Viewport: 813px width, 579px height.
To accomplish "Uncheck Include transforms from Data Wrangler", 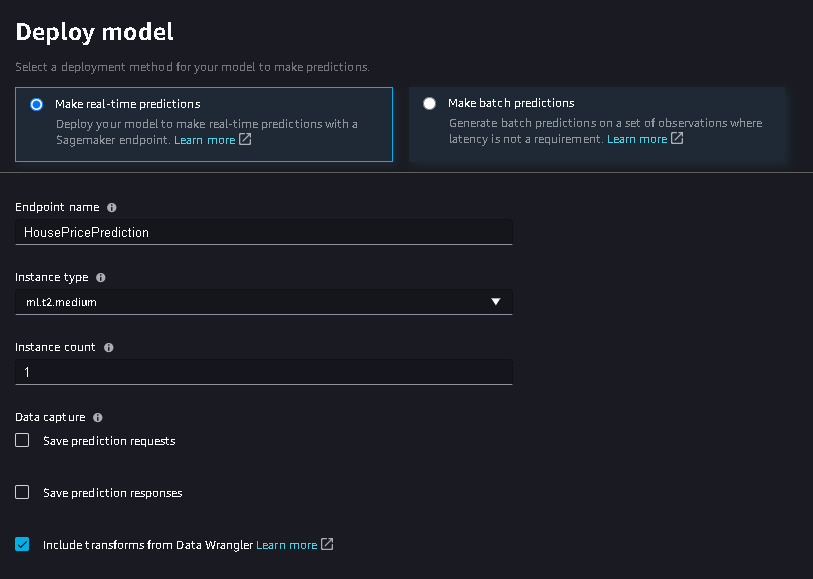I will pos(22,544).
